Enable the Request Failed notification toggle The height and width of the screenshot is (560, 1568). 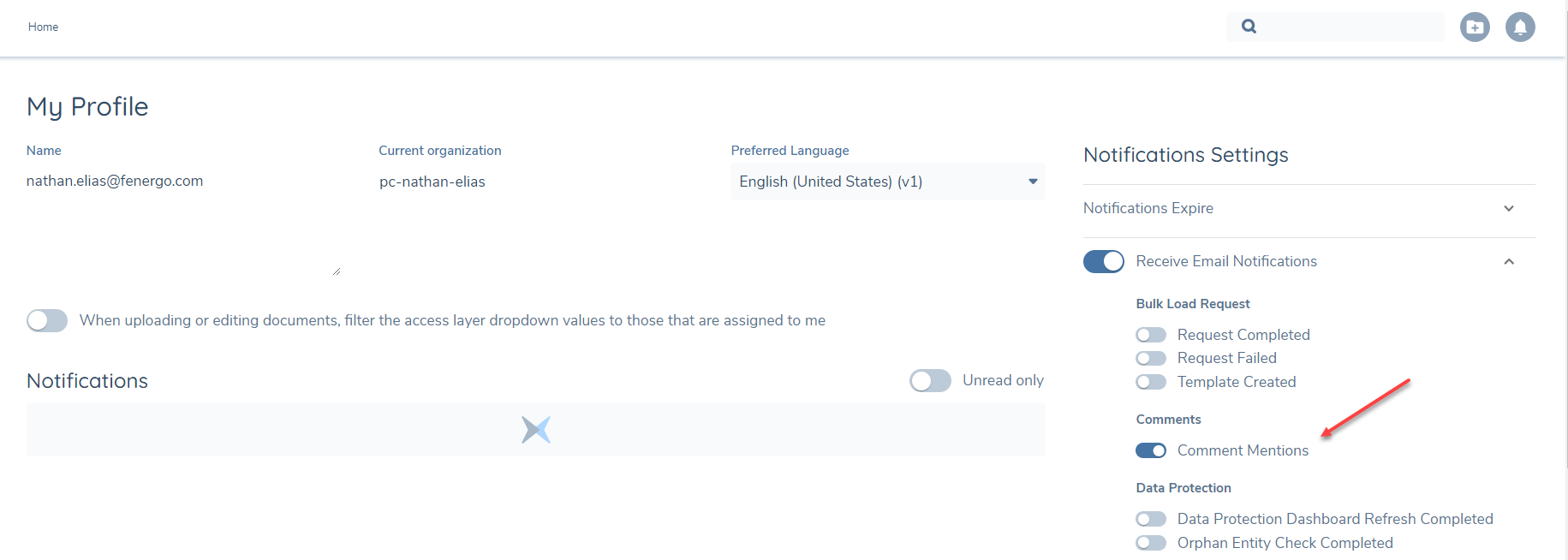1151,358
